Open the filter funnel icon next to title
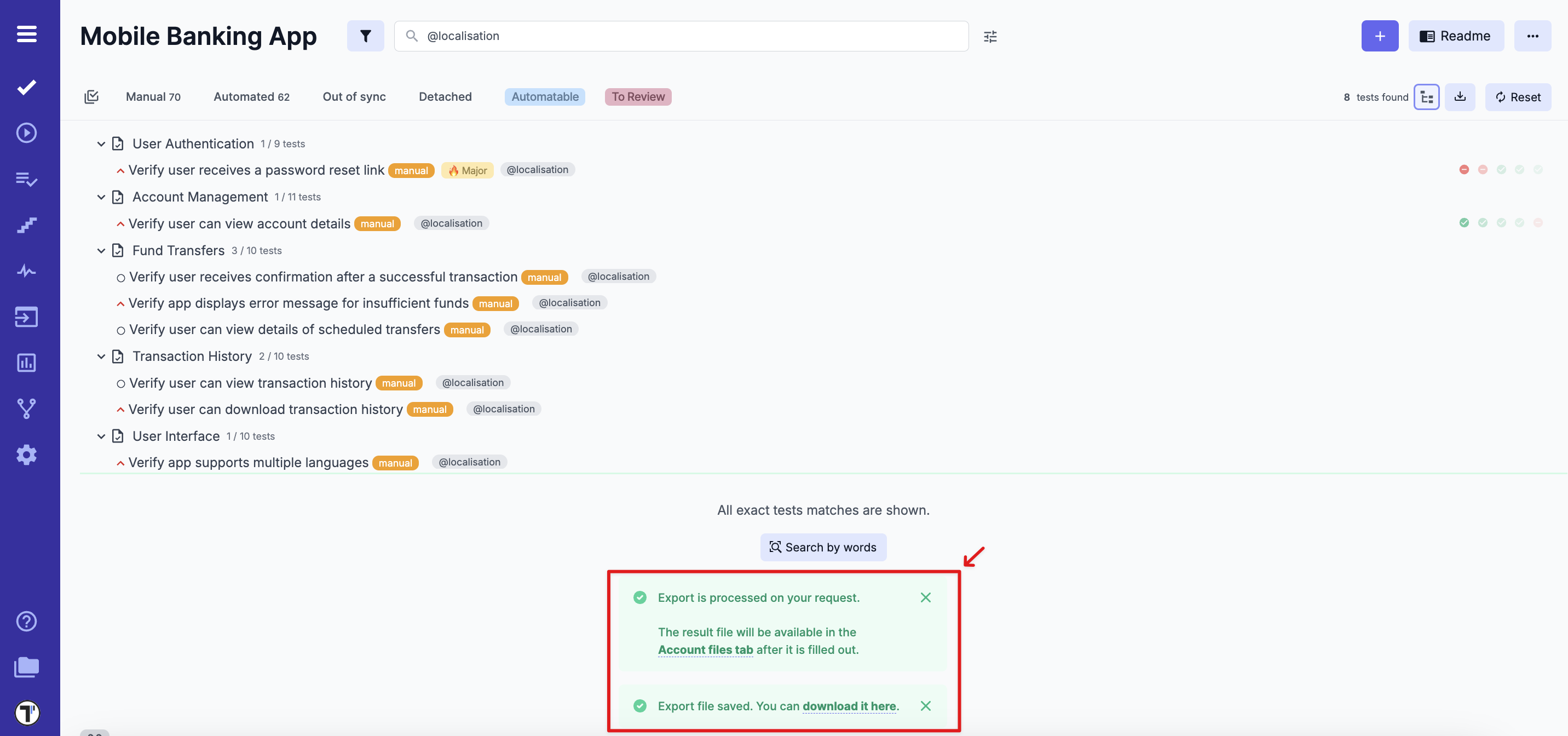The height and width of the screenshot is (736, 1568). click(x=365, y=36)
